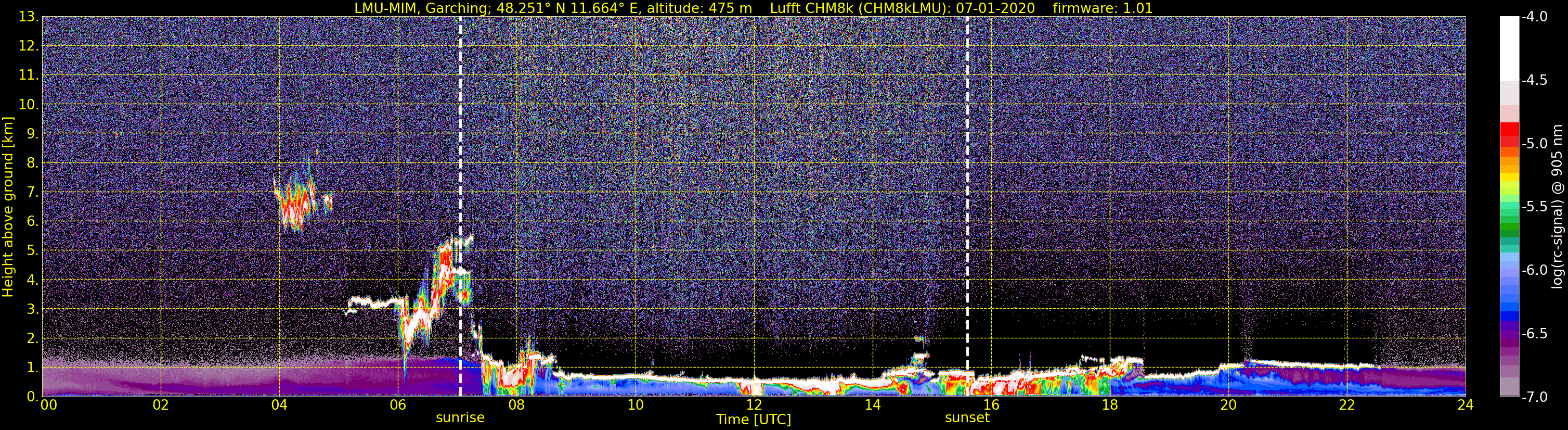
Task: Click the '24' time axis tick label
Action: tap(1465, 406)
